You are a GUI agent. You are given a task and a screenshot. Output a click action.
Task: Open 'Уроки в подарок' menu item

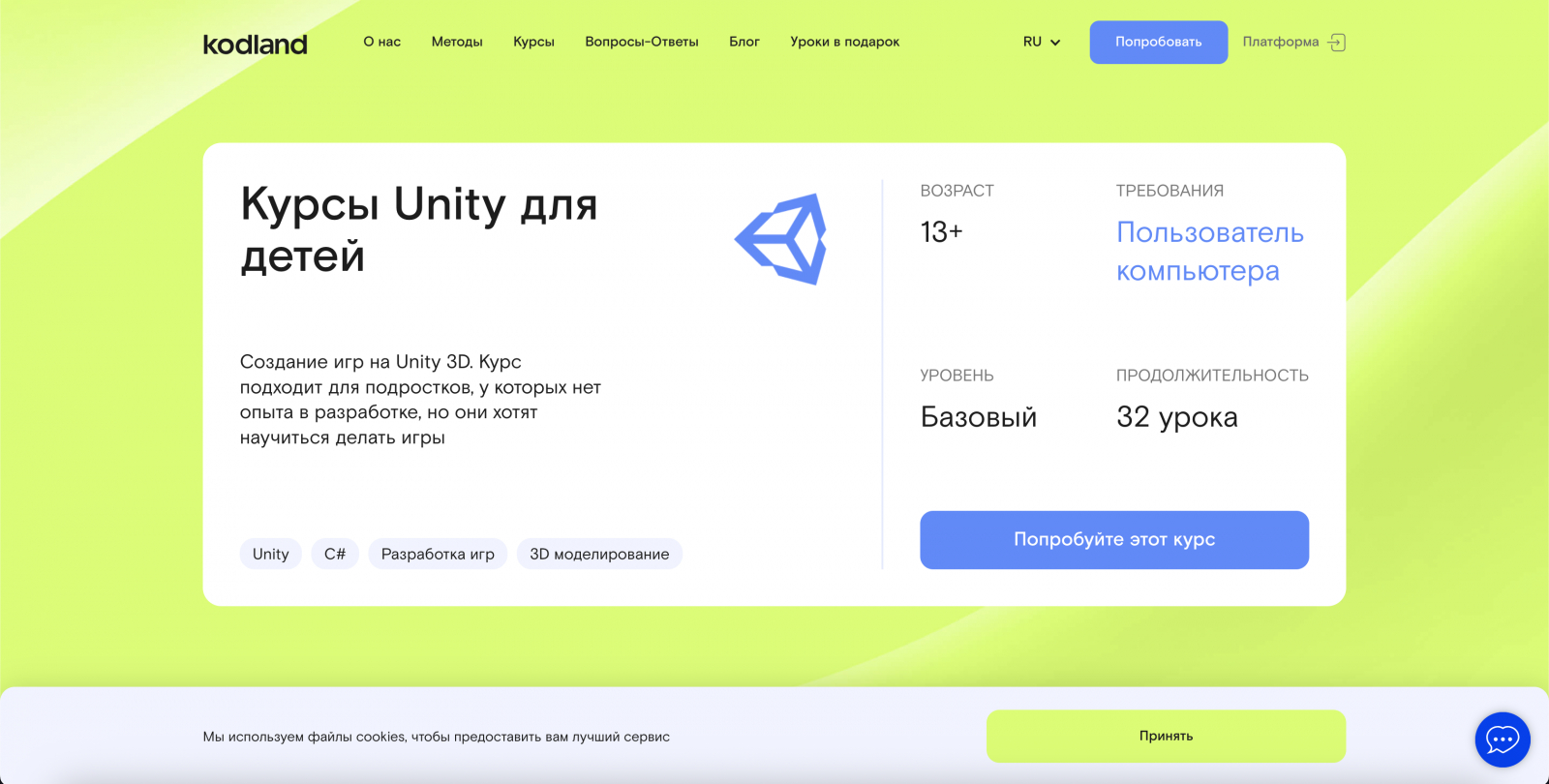coord(845,42)
